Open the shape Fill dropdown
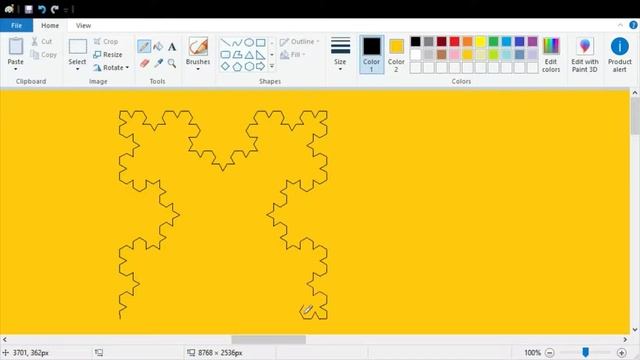This screenshot has height=360, width=640. 293,54
